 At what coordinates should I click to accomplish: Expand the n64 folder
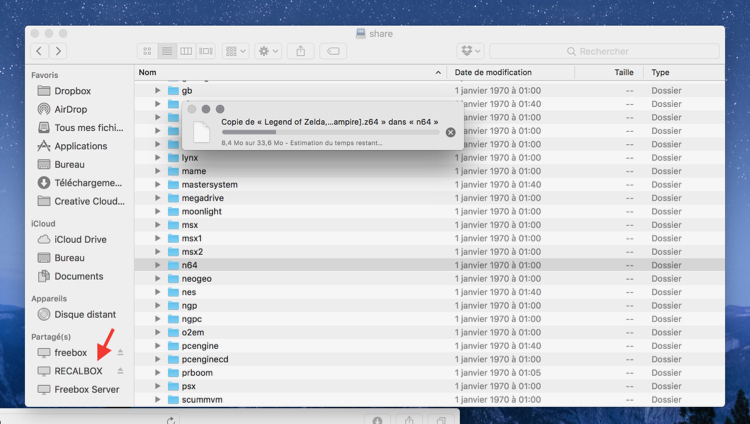coord(157,265)
